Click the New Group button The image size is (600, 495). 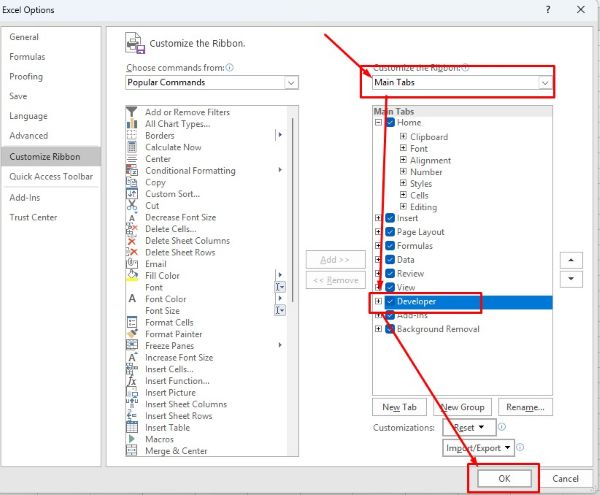point(463,407)
